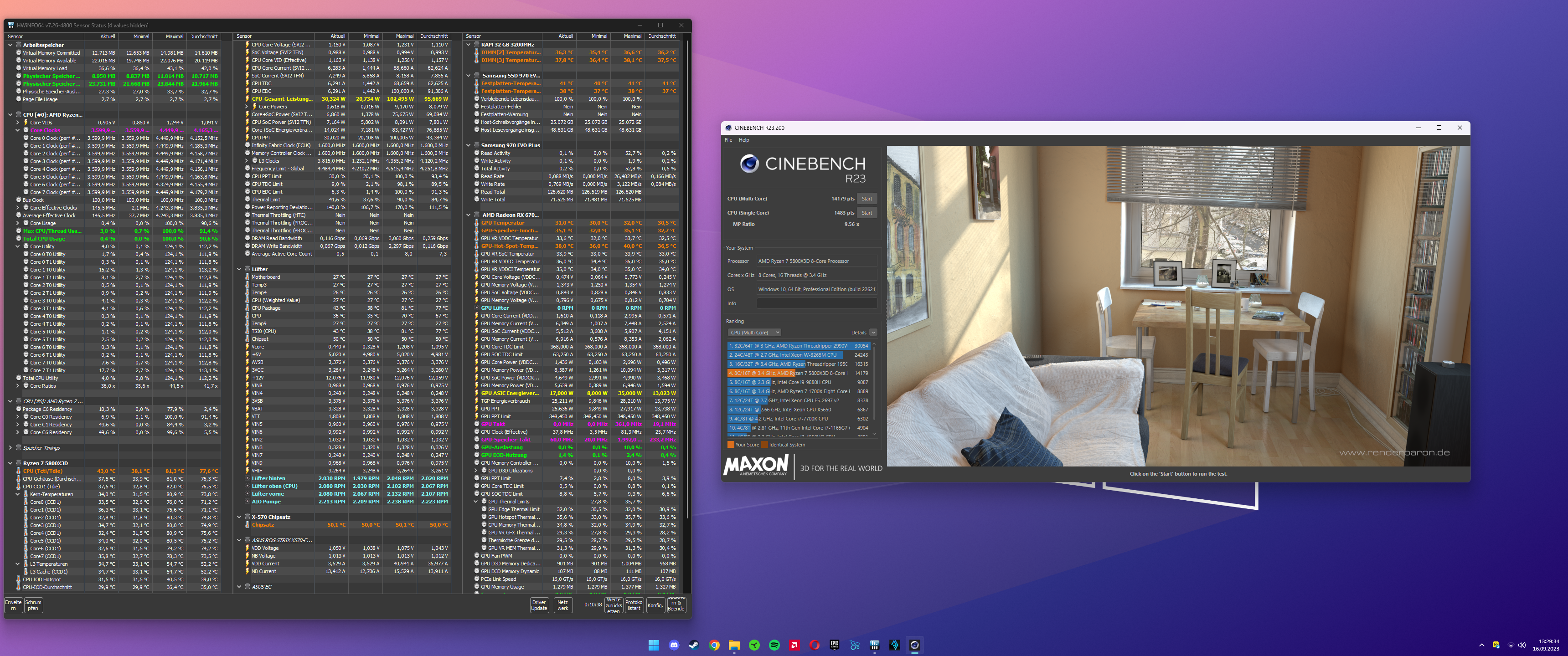Click the Cinebench icon in its title bar
Image resolution: width=1568 pixels, height=656 pixels.
[728, 128]
